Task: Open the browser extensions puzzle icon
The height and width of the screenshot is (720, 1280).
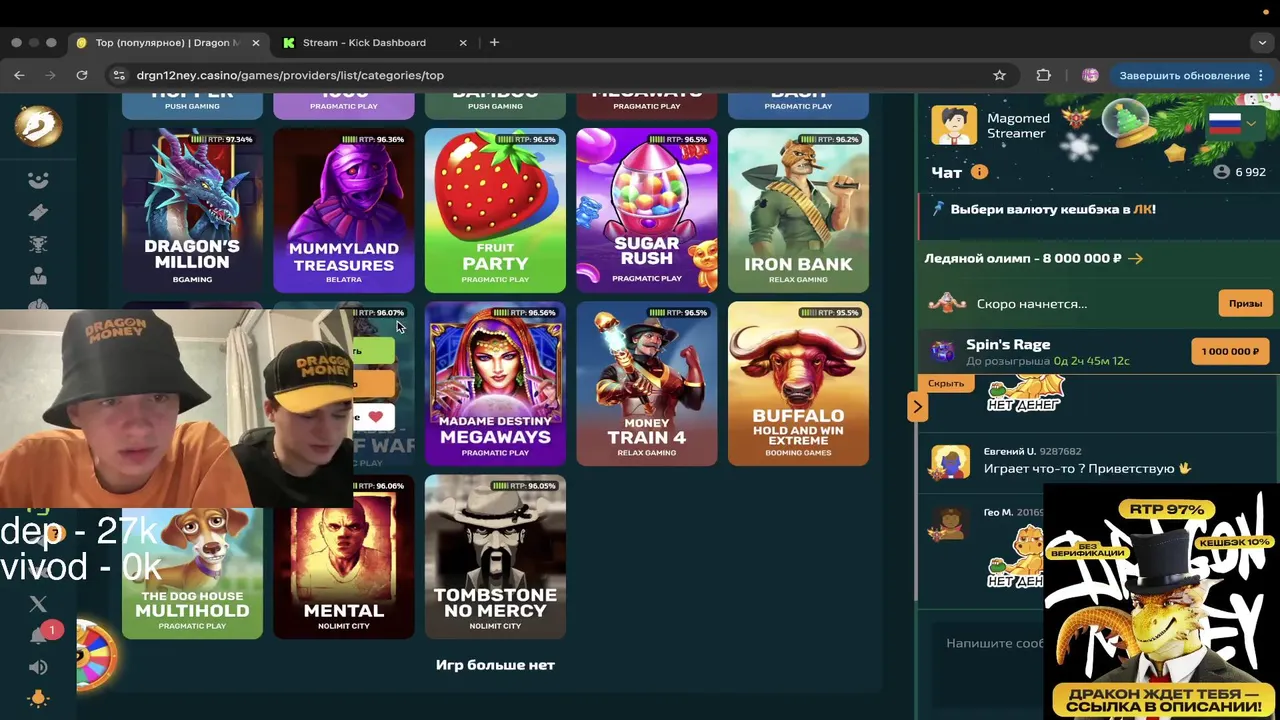Action: click(1044, 75)
